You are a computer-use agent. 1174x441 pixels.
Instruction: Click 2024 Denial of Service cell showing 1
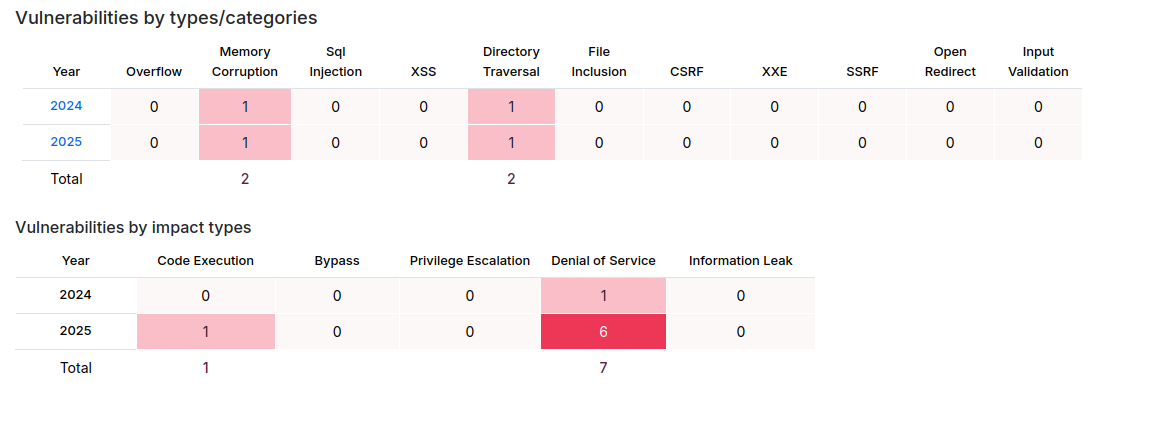point(603,296)
